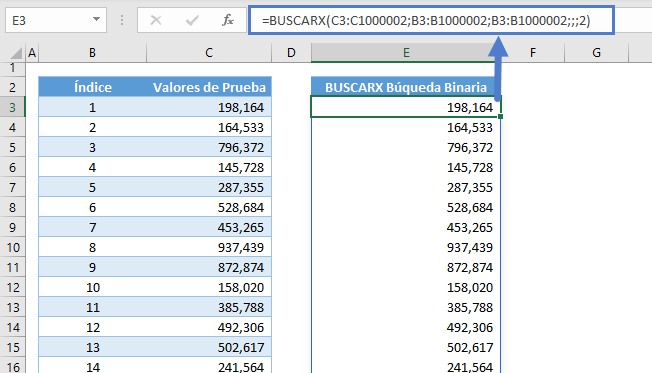Screen dimensions: 652x373
Task: Select row 15 header
Action: pos(12,347)
